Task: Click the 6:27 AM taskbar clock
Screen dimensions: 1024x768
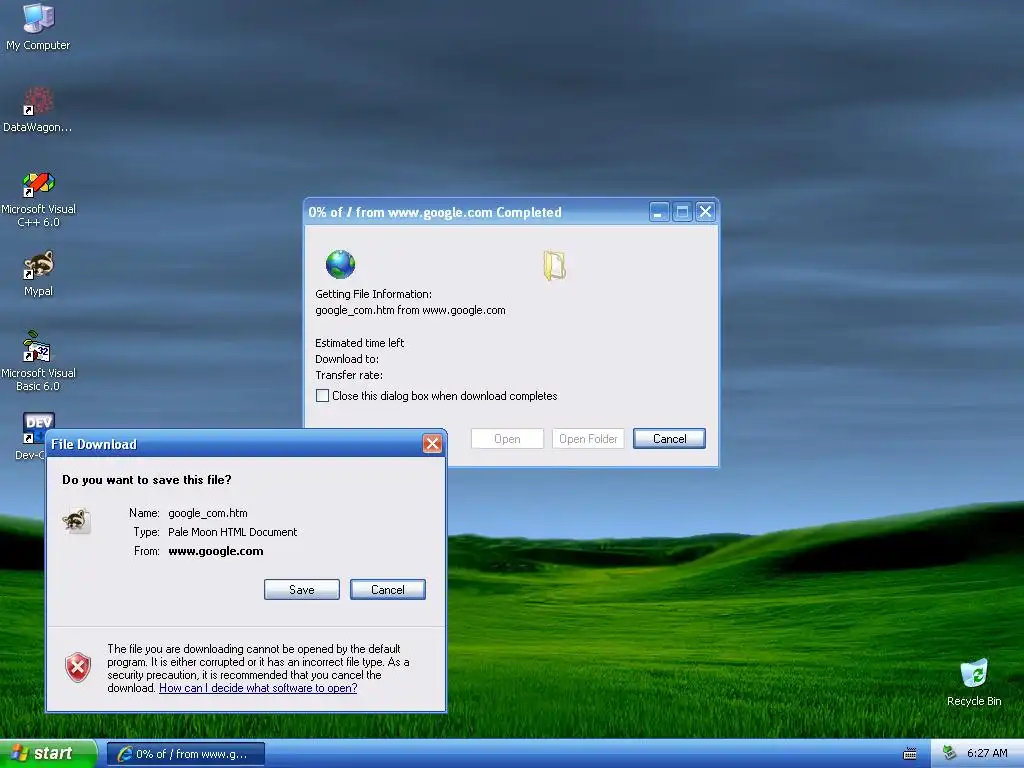Action: coord(987,753)
